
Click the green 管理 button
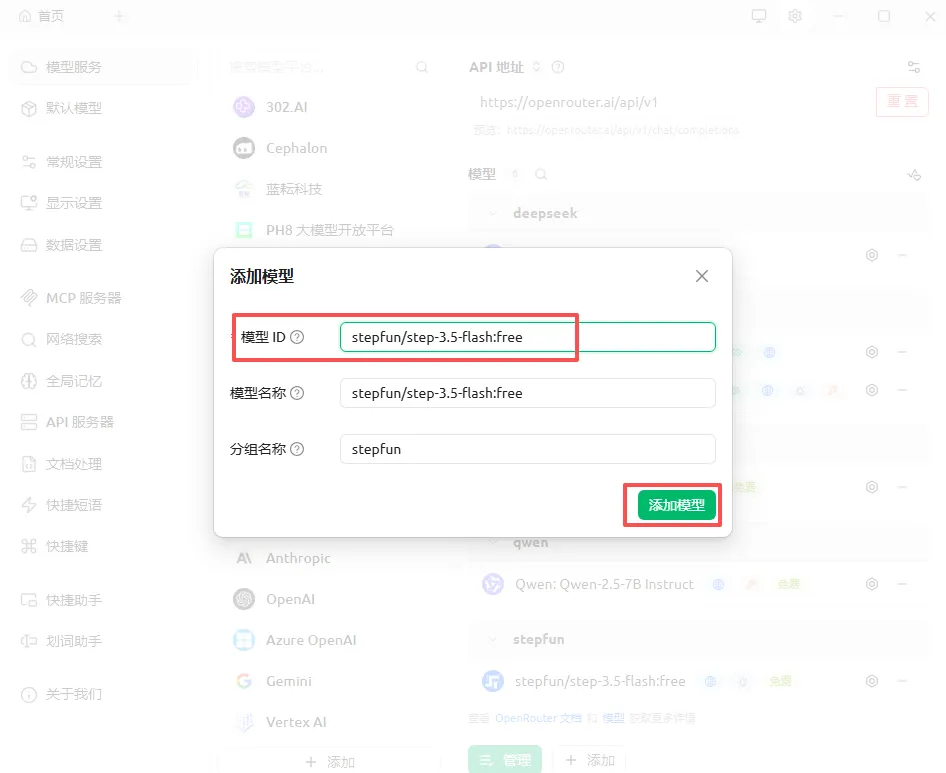[x=505, y=760]
